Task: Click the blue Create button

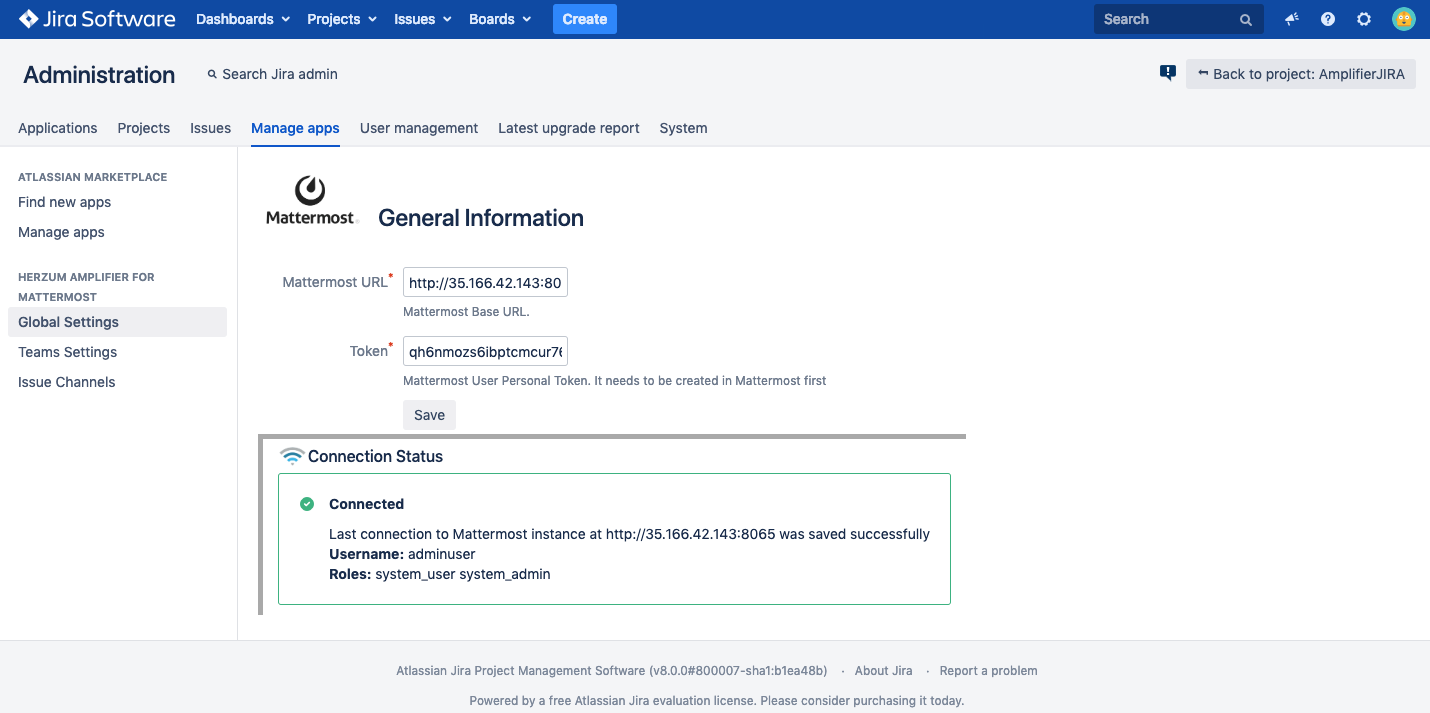Action: tap(585, 19)
